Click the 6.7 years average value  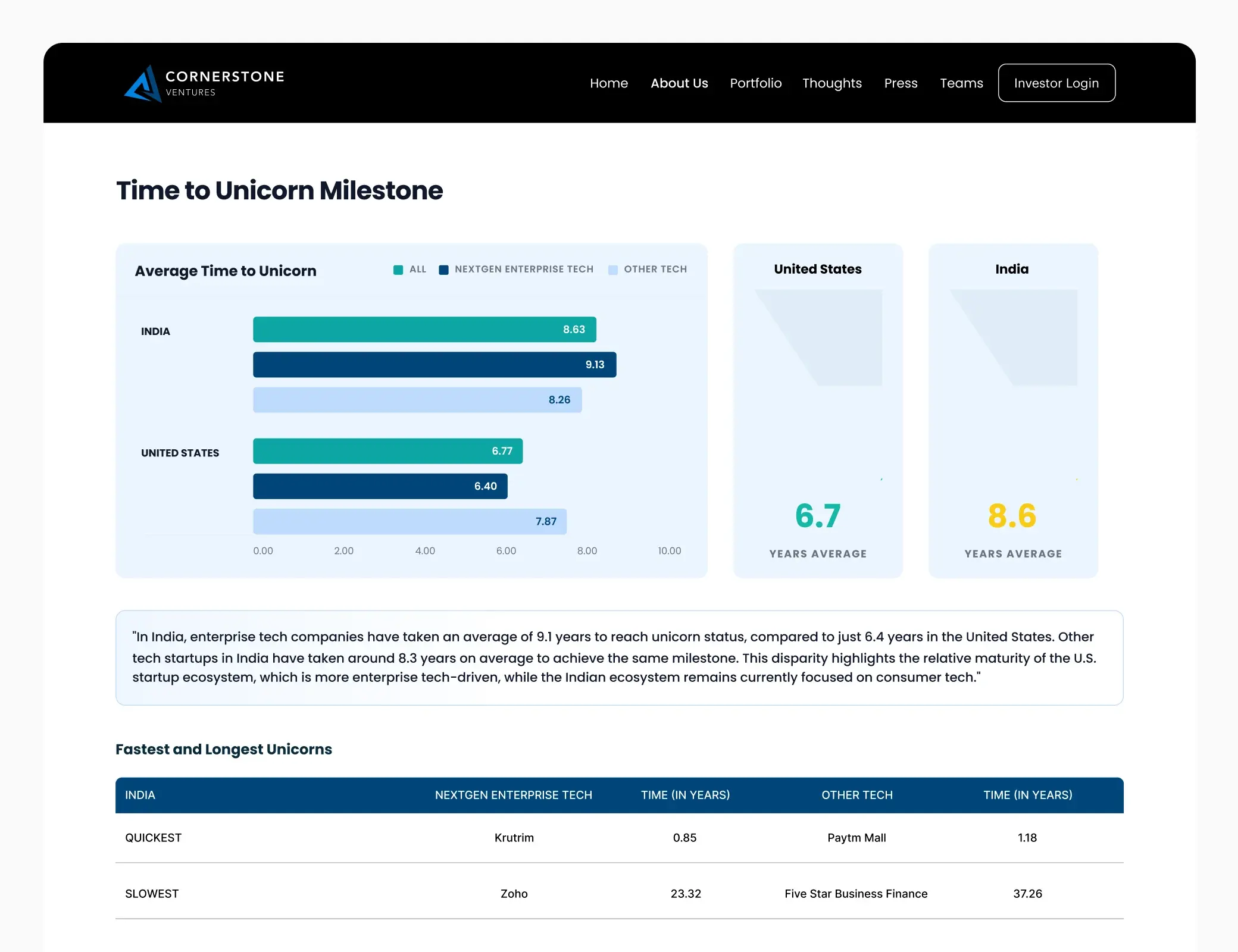[818, 516]
